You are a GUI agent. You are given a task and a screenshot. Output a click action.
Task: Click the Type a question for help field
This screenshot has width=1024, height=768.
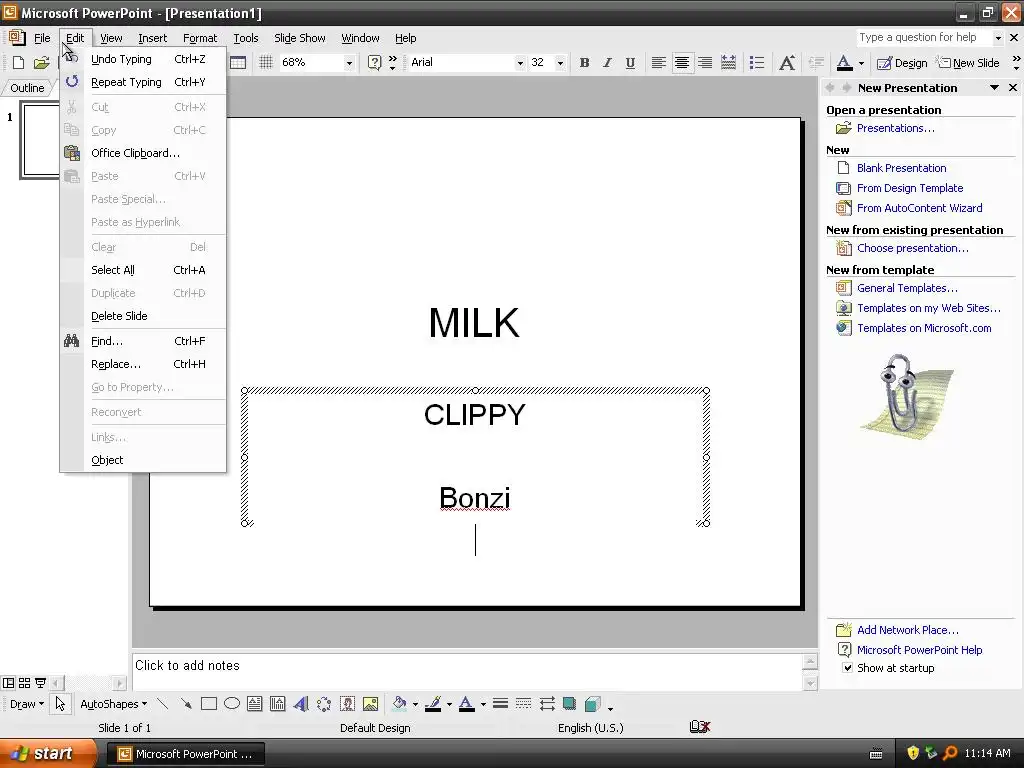point(924,37)
